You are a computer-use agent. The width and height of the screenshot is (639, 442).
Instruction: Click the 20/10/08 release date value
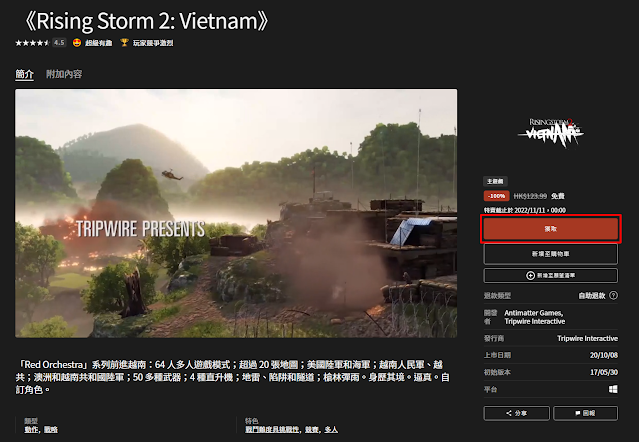click(604, 355)
